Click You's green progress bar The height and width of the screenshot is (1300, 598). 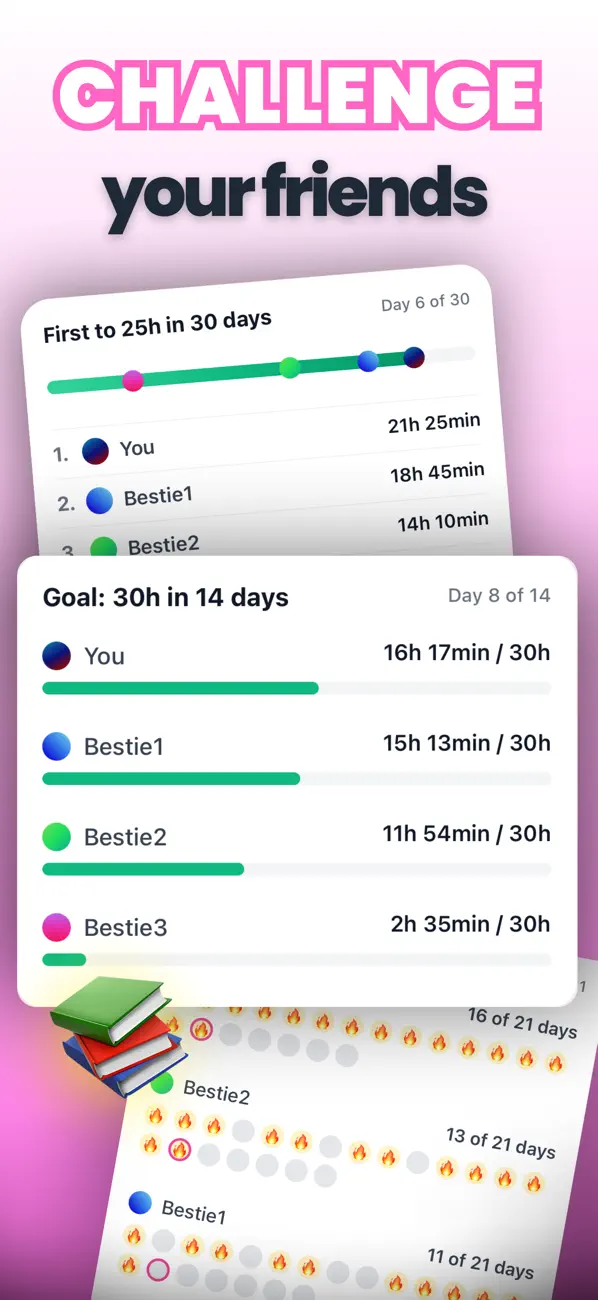[180, 688]
